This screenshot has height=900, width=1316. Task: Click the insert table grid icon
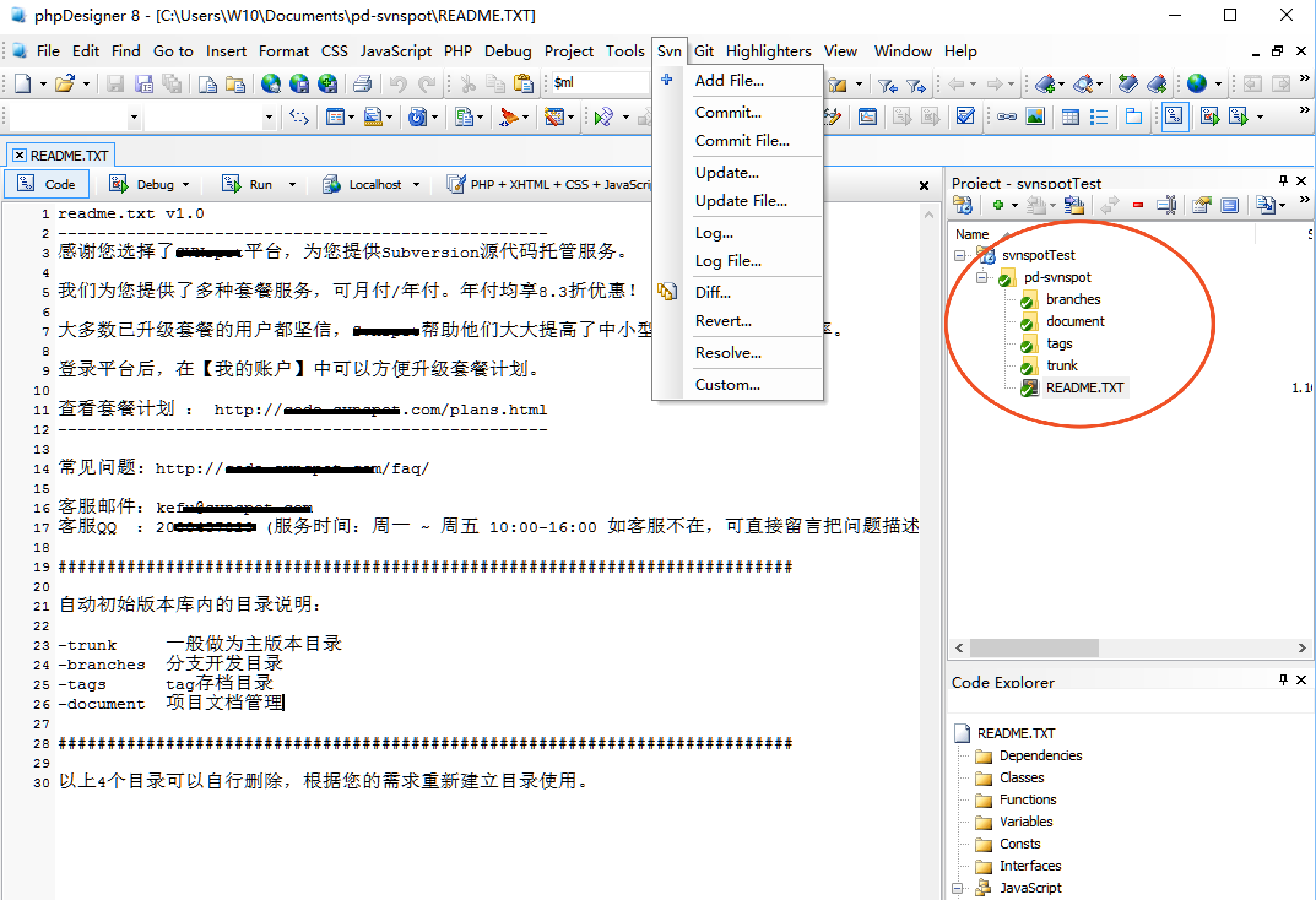[1070, 116]
